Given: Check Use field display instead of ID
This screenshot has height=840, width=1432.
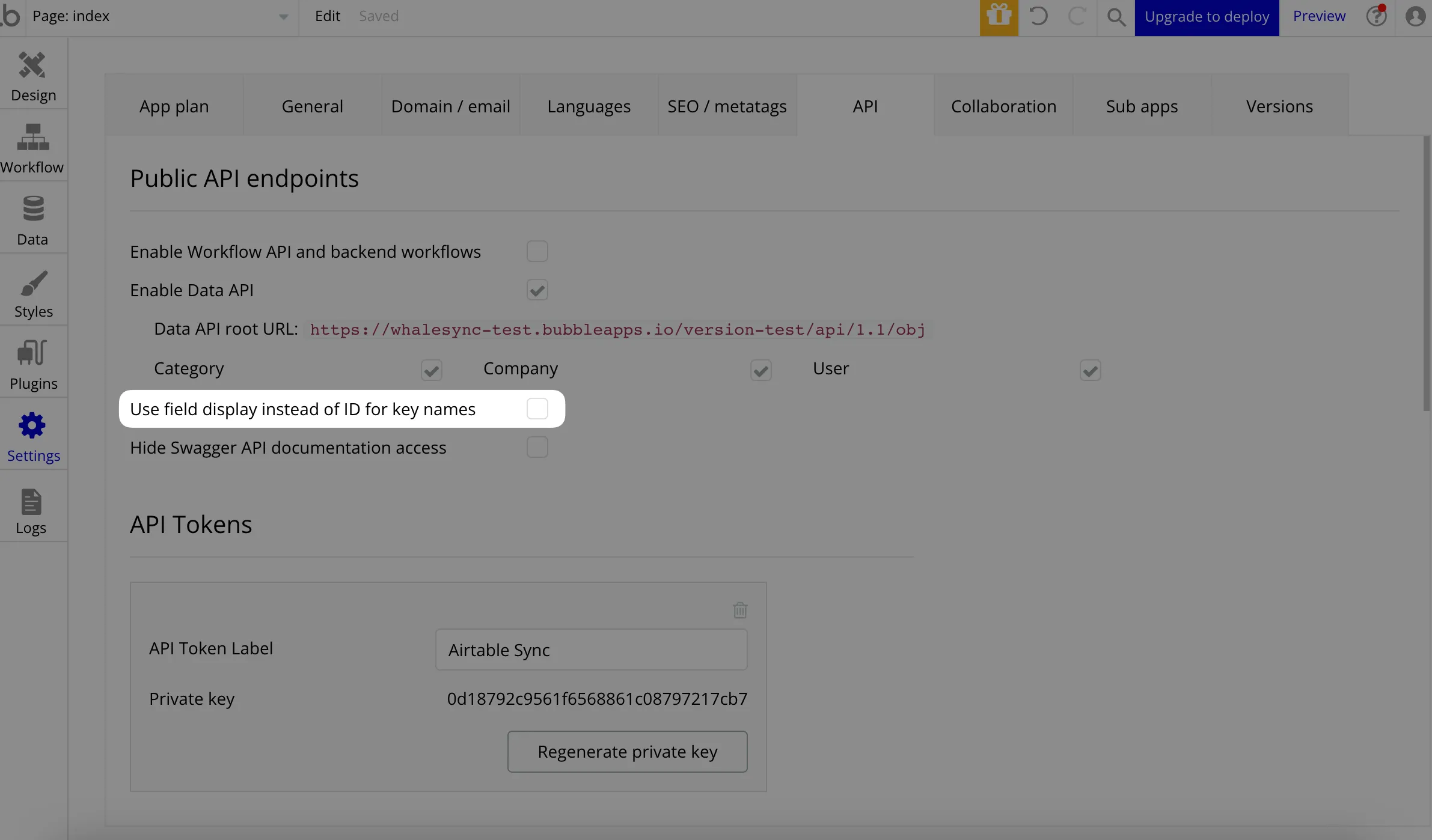Looking at the screenshot, I should tap(537, 409).
